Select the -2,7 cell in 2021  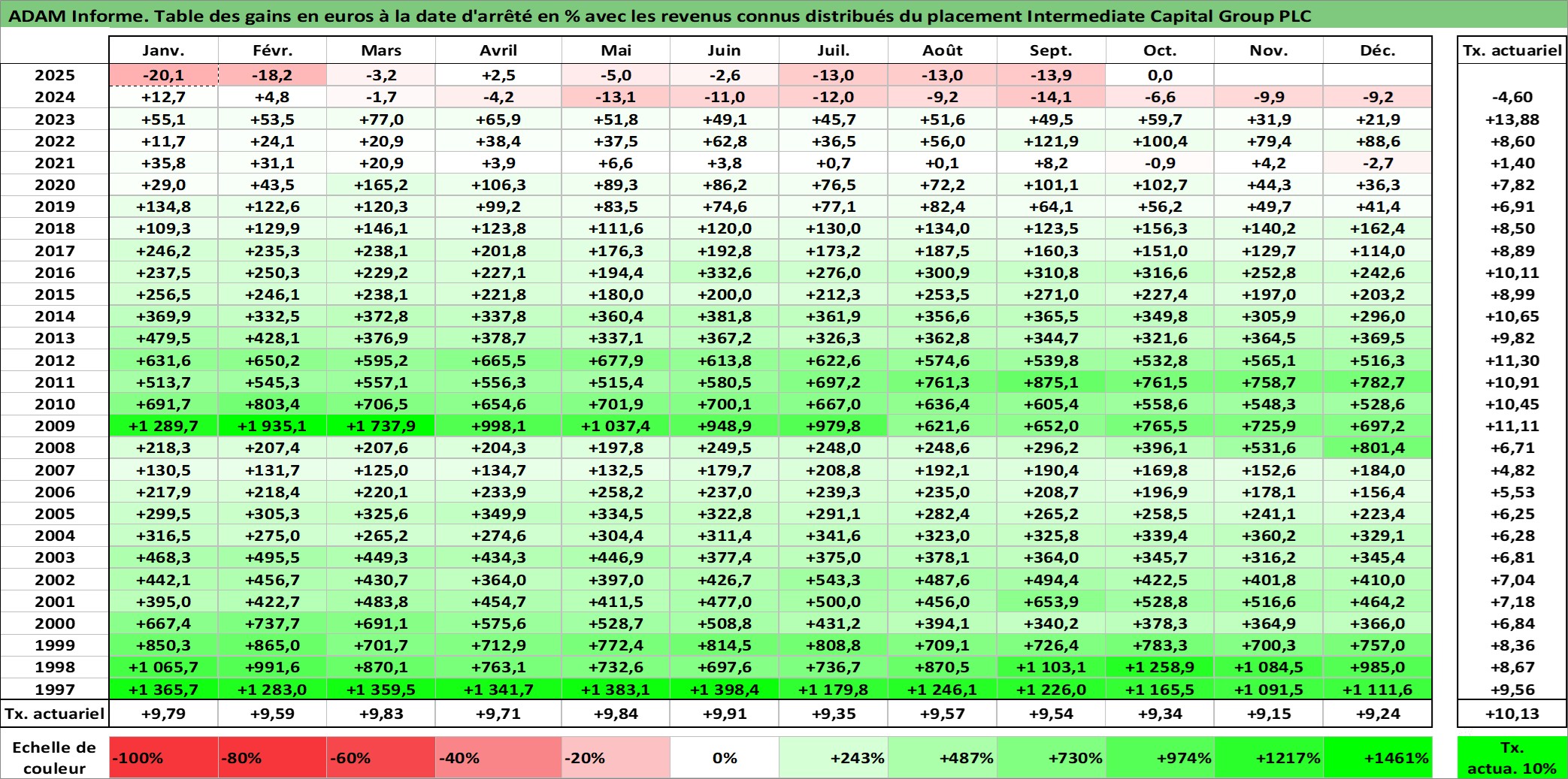coord(1377,163)
